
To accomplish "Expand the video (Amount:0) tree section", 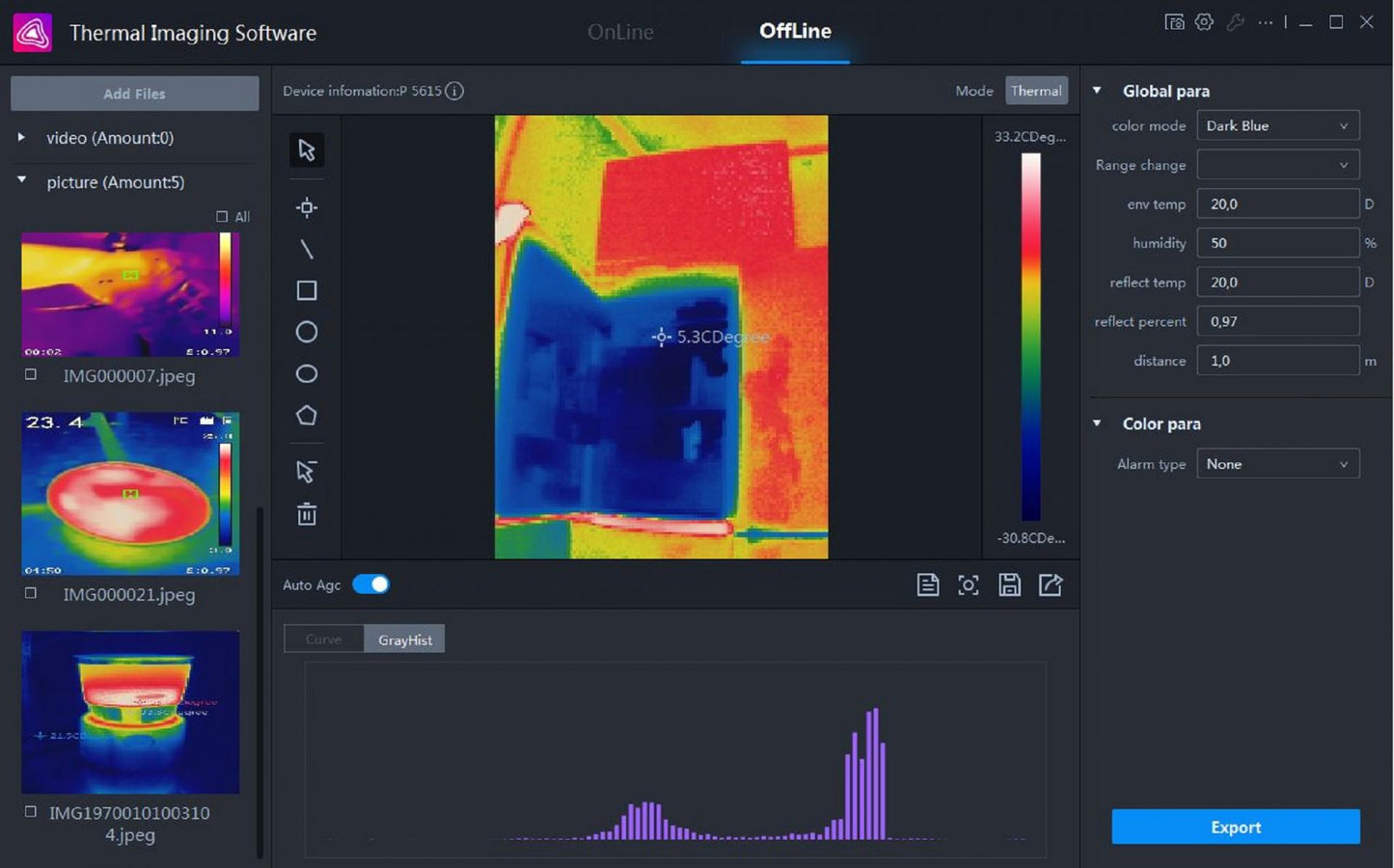I will [x=21, y=138].
